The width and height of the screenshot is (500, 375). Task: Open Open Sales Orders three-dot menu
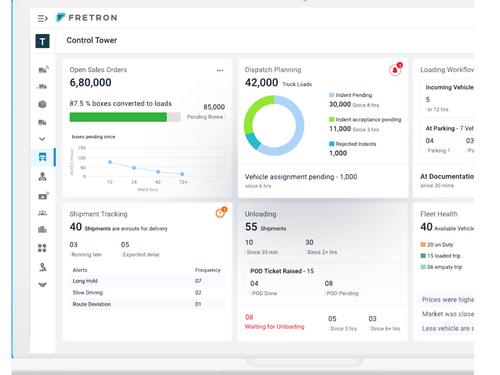(220, 70)
